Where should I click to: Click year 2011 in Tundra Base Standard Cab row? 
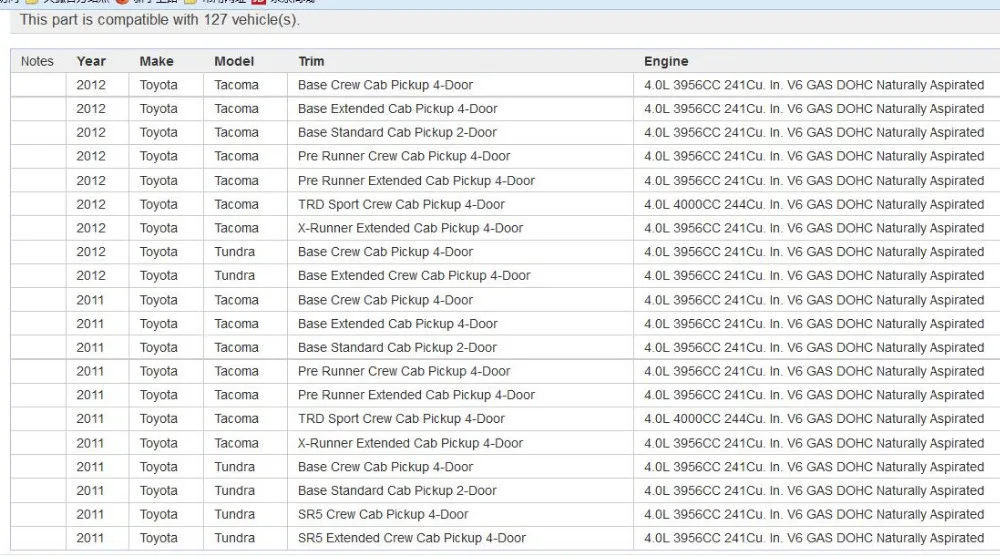(90, 490)
